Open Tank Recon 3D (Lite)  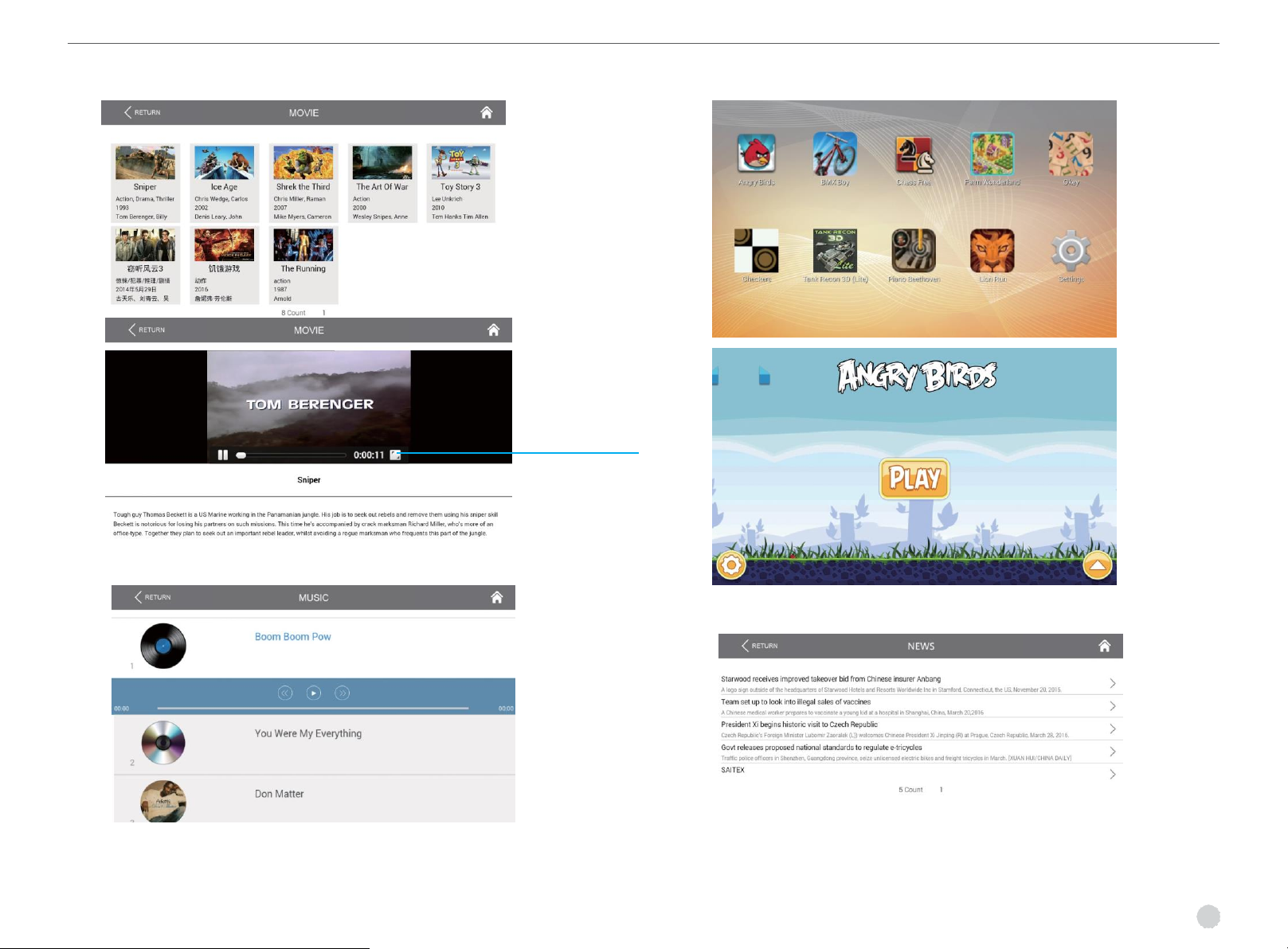tap(835, 251)
